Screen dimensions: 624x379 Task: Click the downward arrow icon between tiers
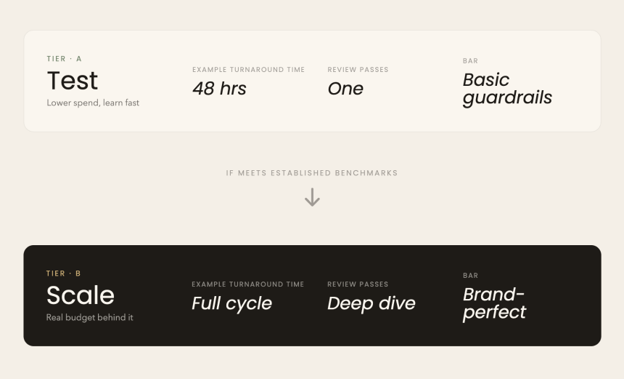coord(312,197)
